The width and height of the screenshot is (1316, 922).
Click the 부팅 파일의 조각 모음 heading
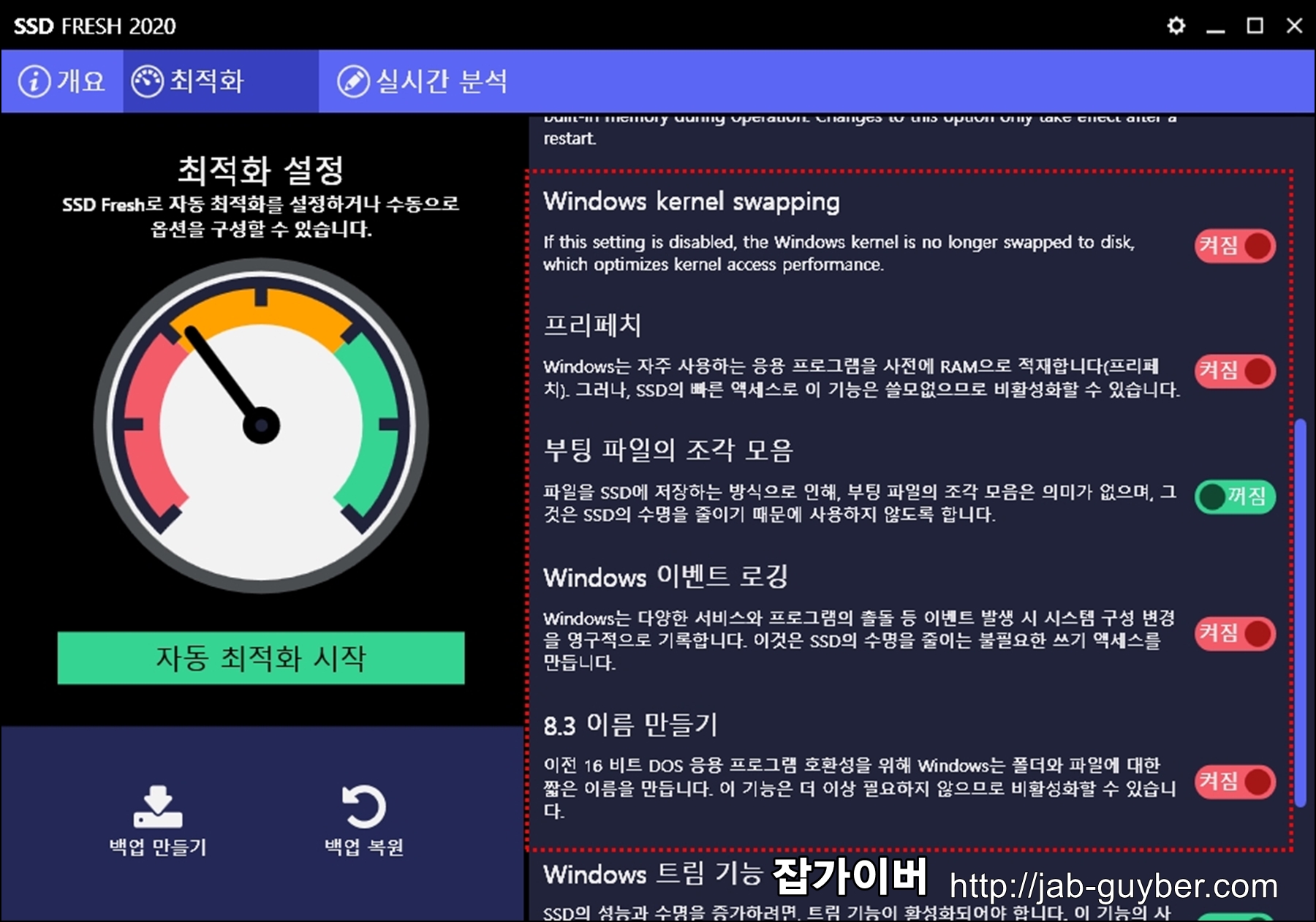point(668,450)
